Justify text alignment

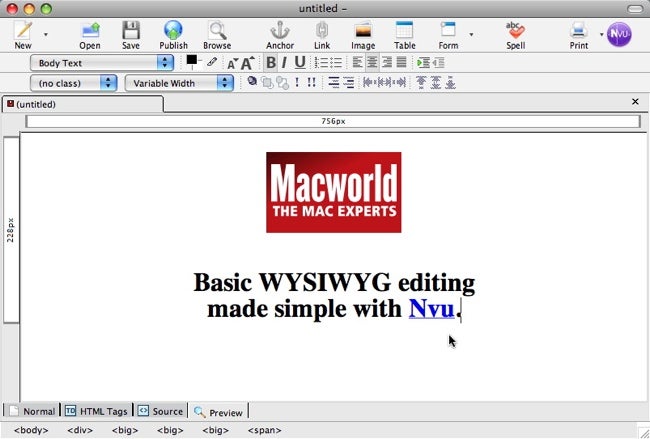coord(401,63)
